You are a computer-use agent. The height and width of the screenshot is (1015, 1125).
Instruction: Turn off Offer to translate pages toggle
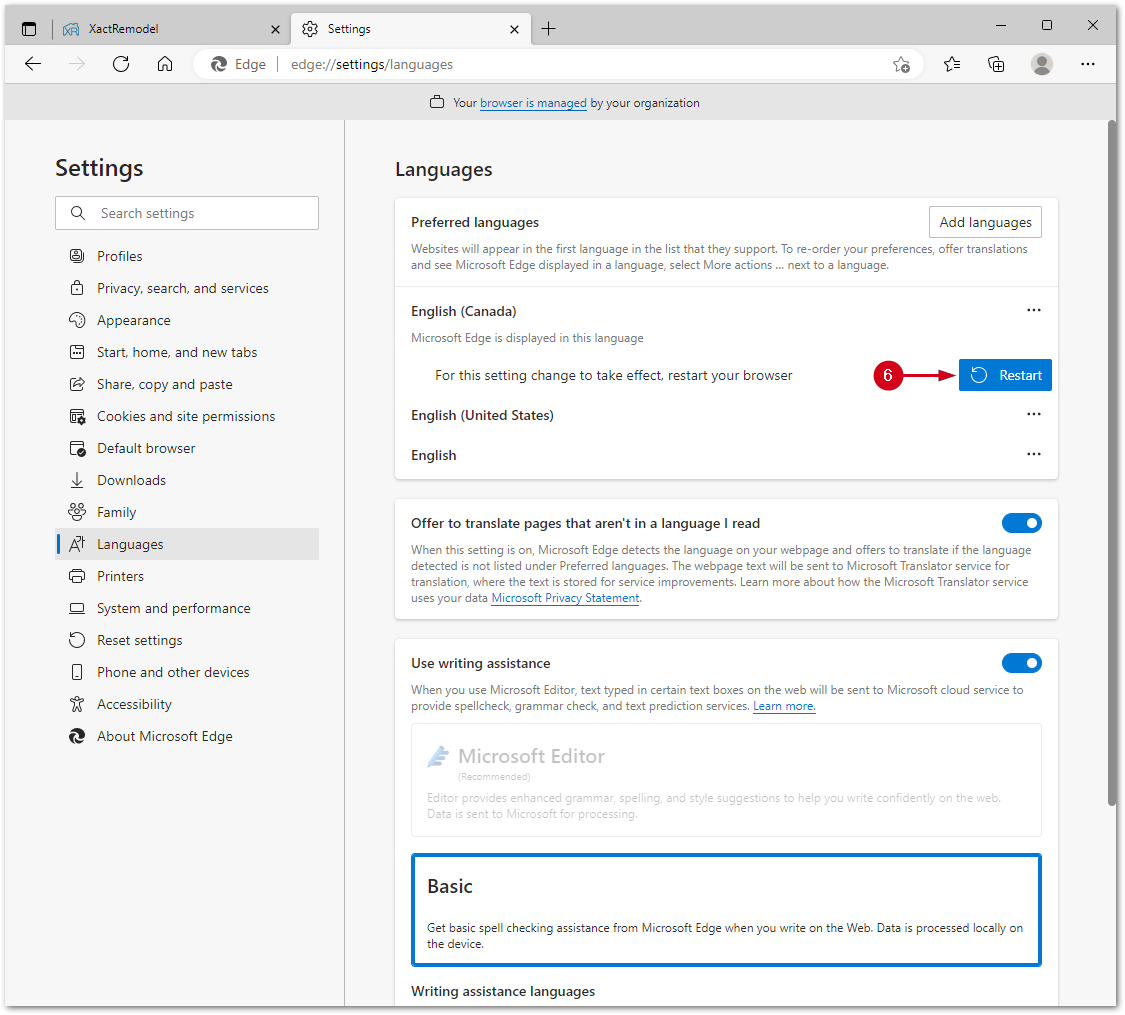tap(1021, 523)
